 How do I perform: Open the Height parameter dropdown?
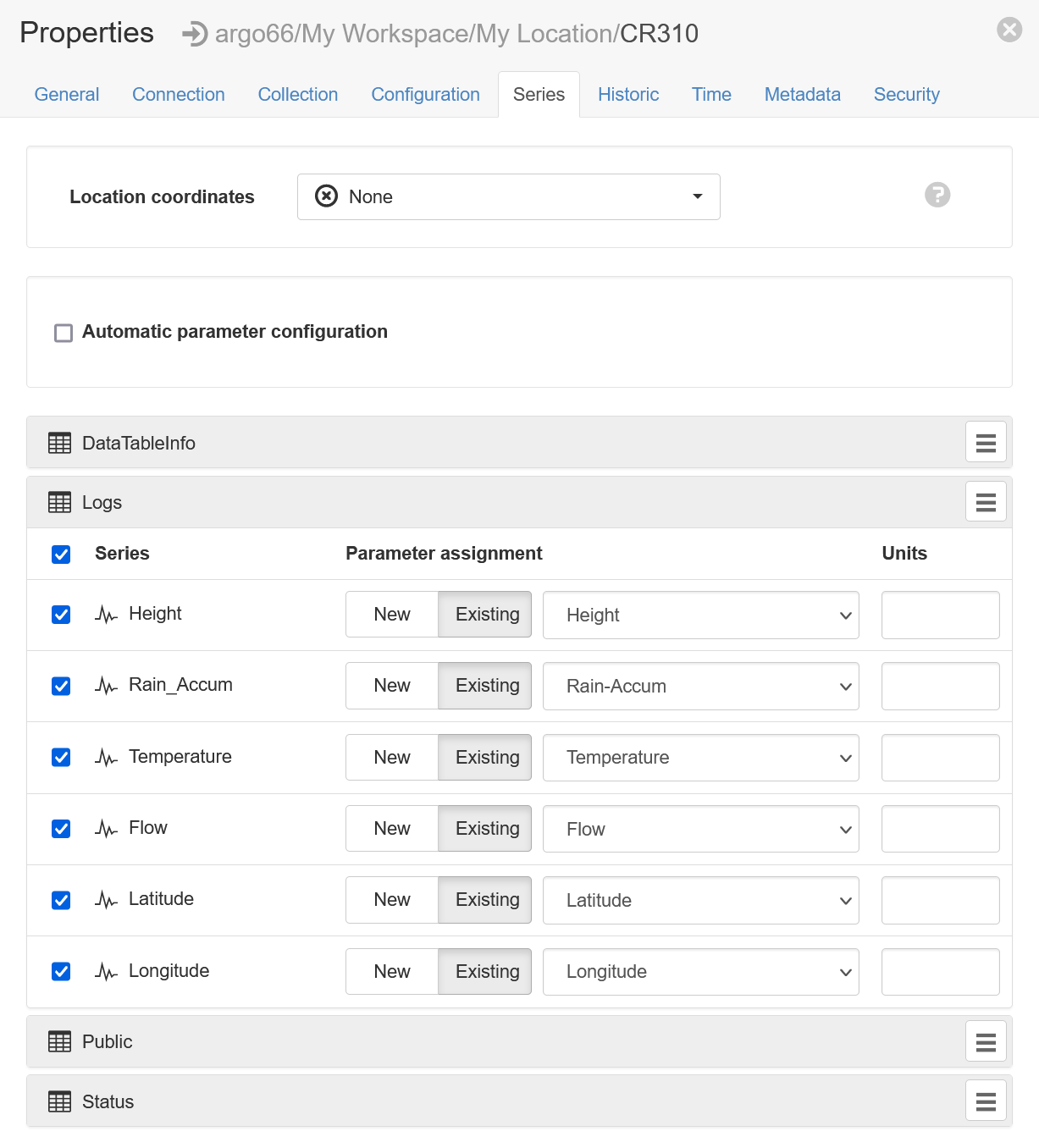pos(701,615)
